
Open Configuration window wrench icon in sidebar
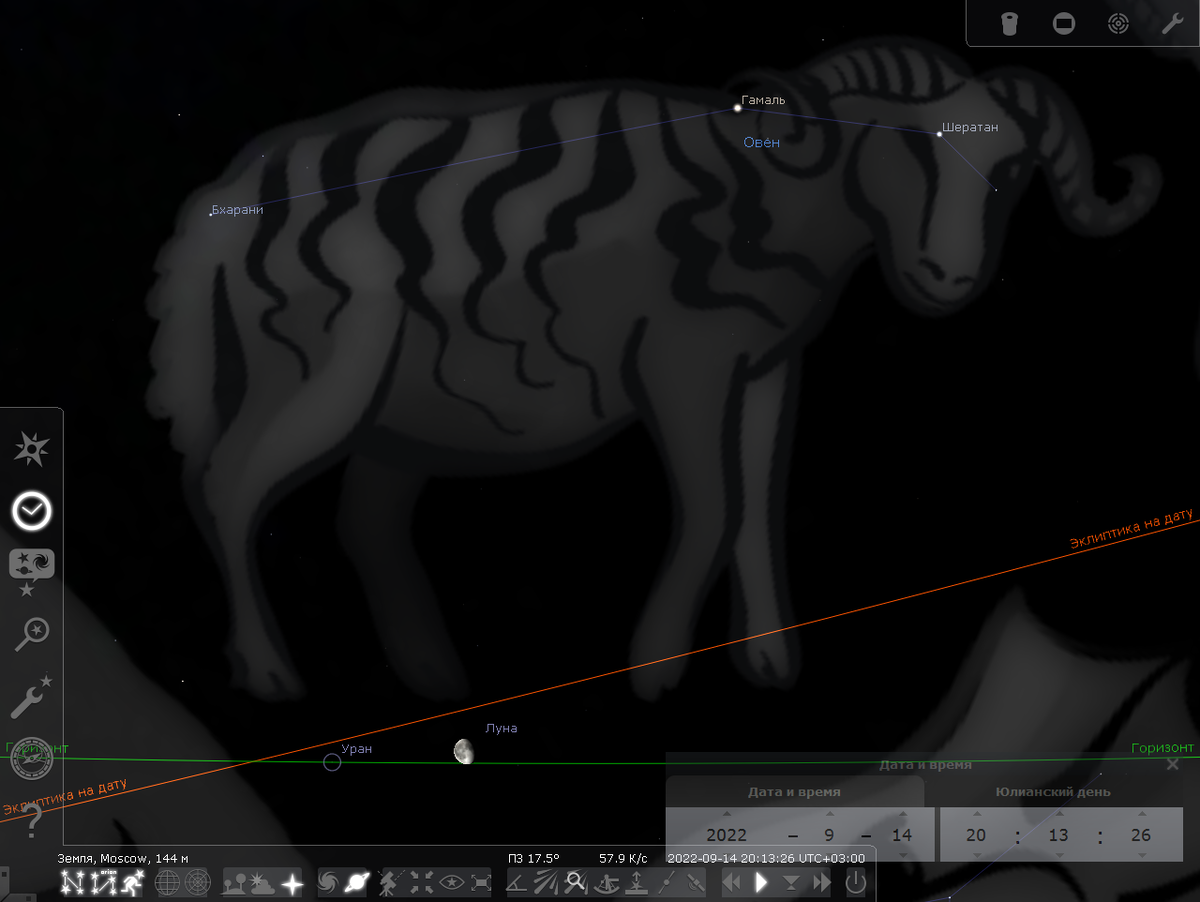pos(32,697)
